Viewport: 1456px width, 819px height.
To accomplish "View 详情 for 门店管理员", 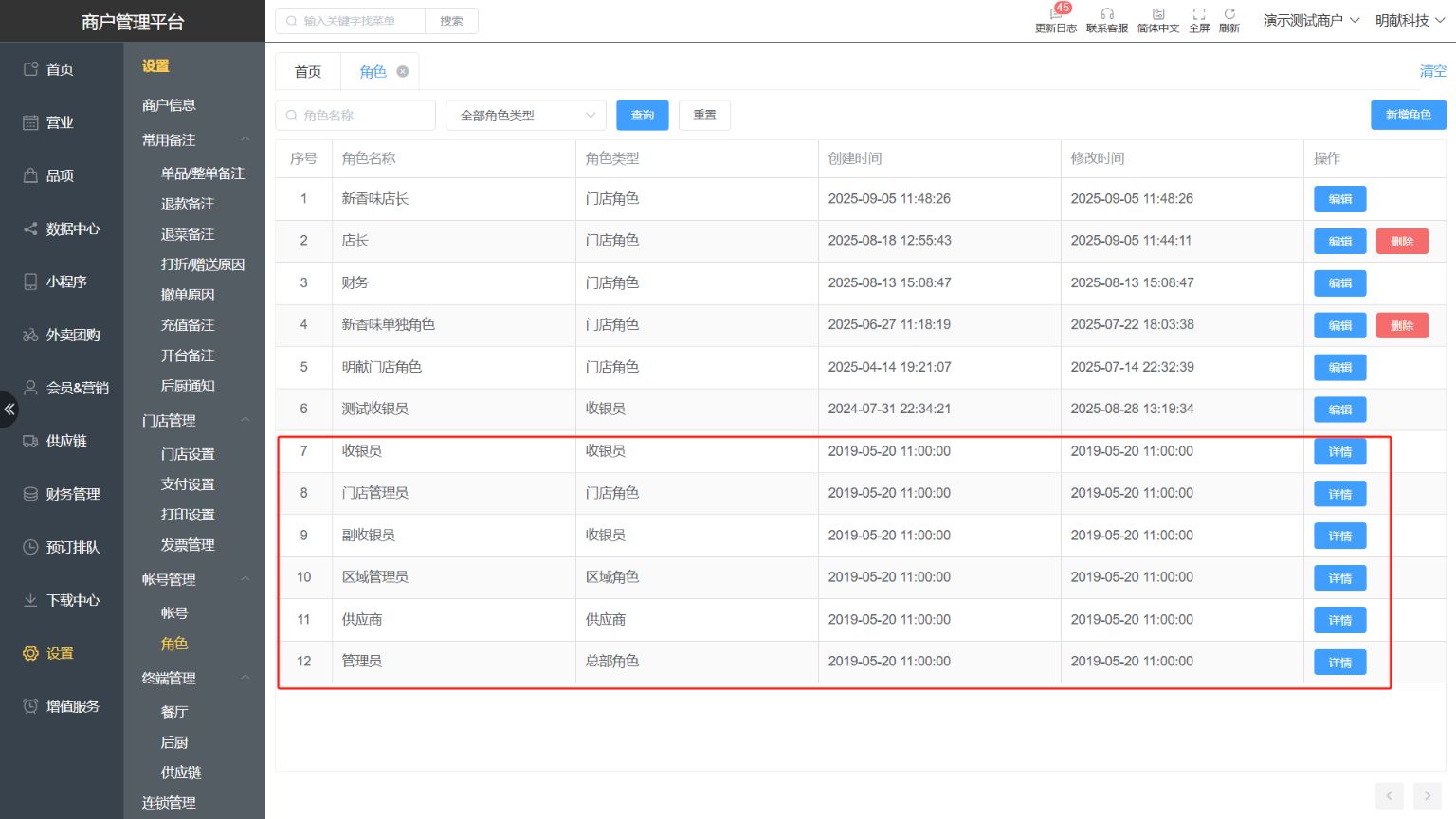I will pos(1340,494).
